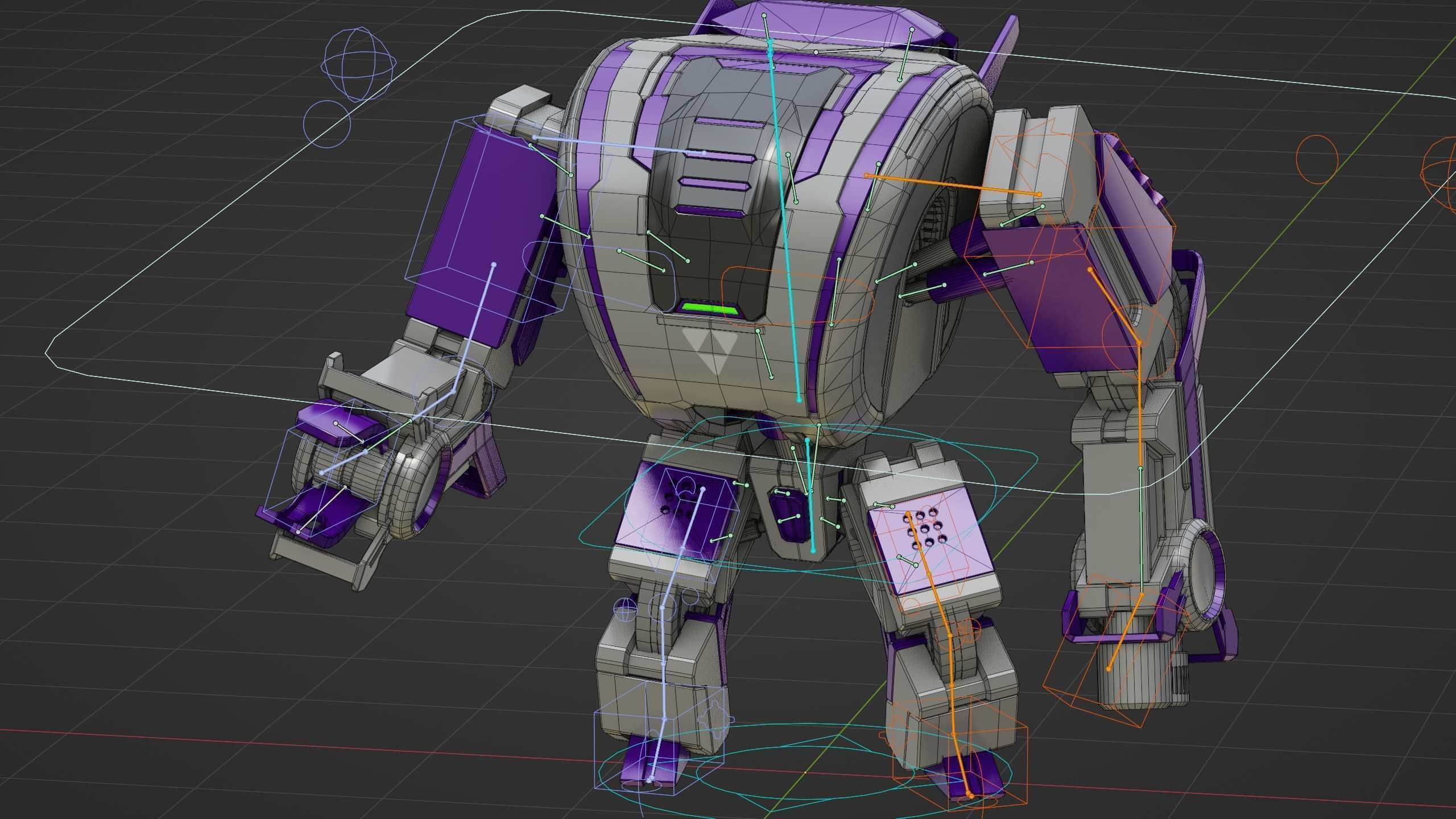The width and height of the screenshot is (1456, 819).
Task: Select the blue circle widget below the sphere
Action: 327,124
